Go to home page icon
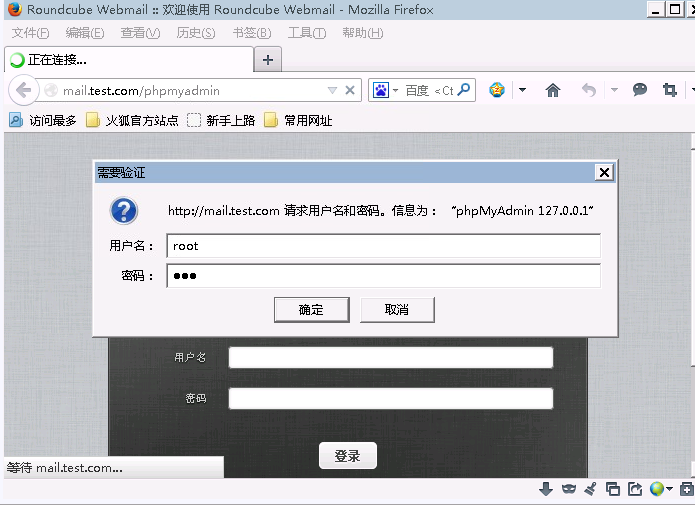The width and height of the screenshot is (695, 505). pyautogui.click(x=553, y=90)
